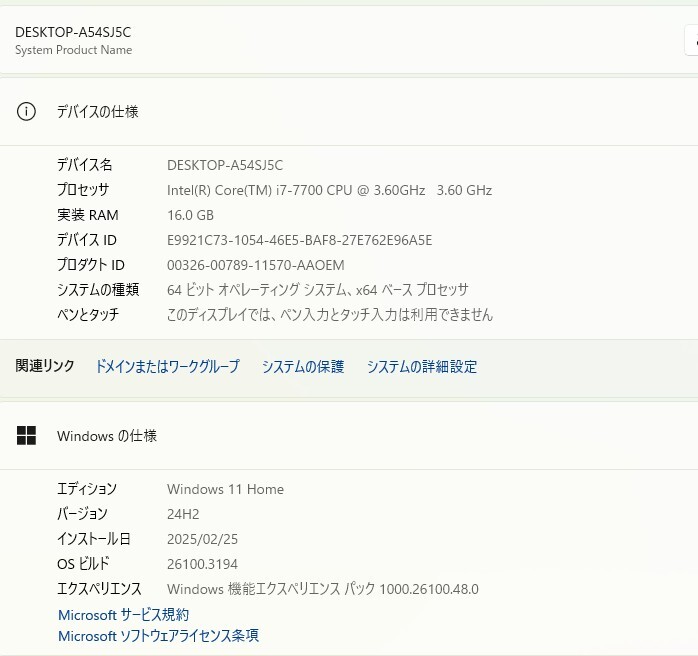Click the デバイス名 label
Screen dimensions: 698x656
tap(85, 165)
